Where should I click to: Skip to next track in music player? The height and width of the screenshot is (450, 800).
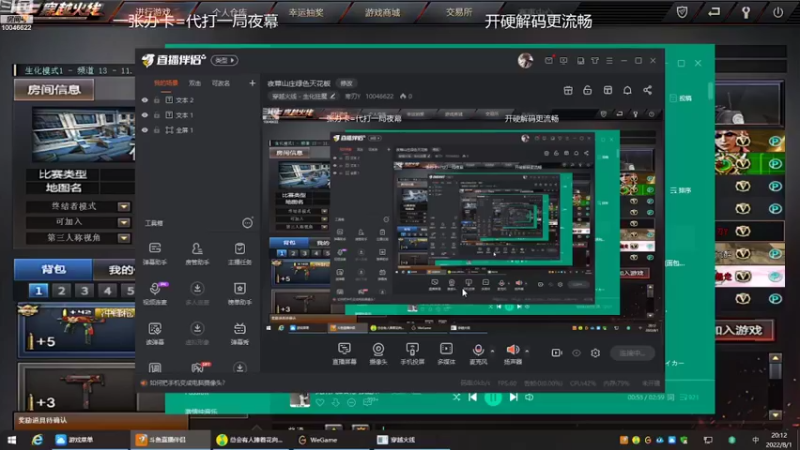[x=514, y=397]
